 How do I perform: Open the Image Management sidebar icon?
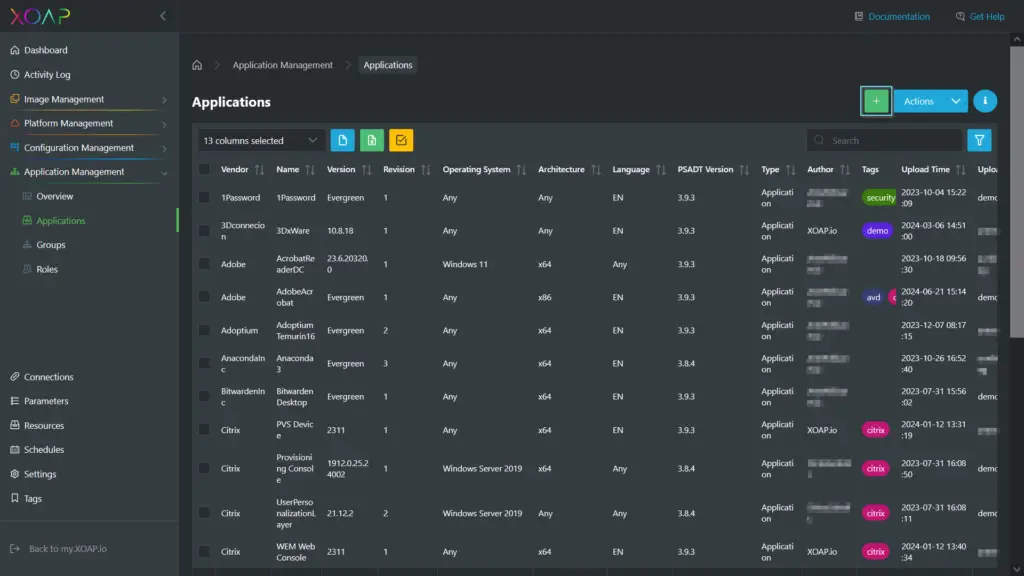coord(14,99)
